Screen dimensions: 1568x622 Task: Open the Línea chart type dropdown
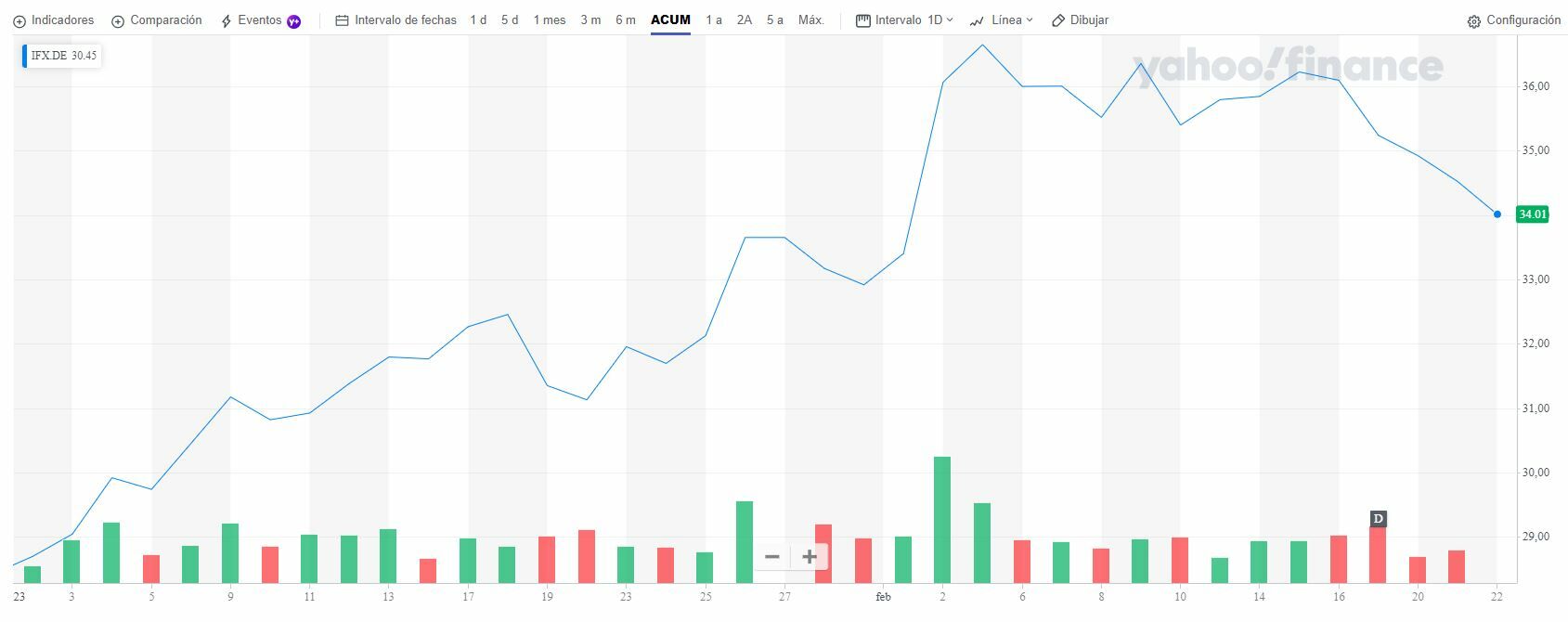[x=1001, y=20]
